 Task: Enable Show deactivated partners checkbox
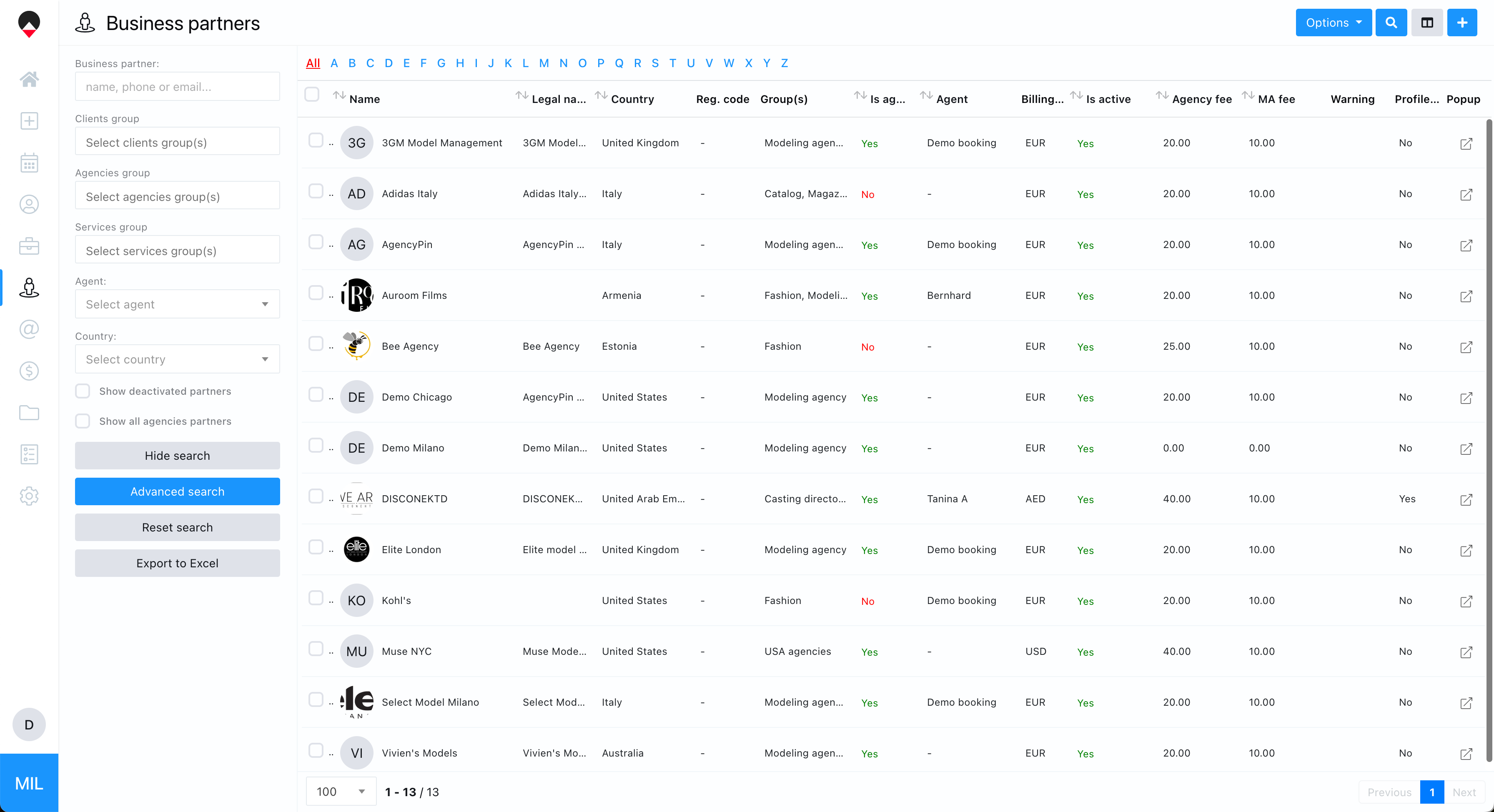pyautogui.click(x=83, y=391)
